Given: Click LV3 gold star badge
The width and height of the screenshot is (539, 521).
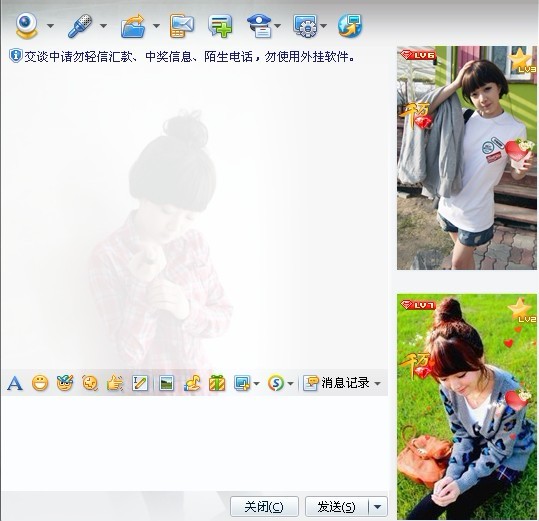Looking at the screenshot, I should [x=522, y=61].
